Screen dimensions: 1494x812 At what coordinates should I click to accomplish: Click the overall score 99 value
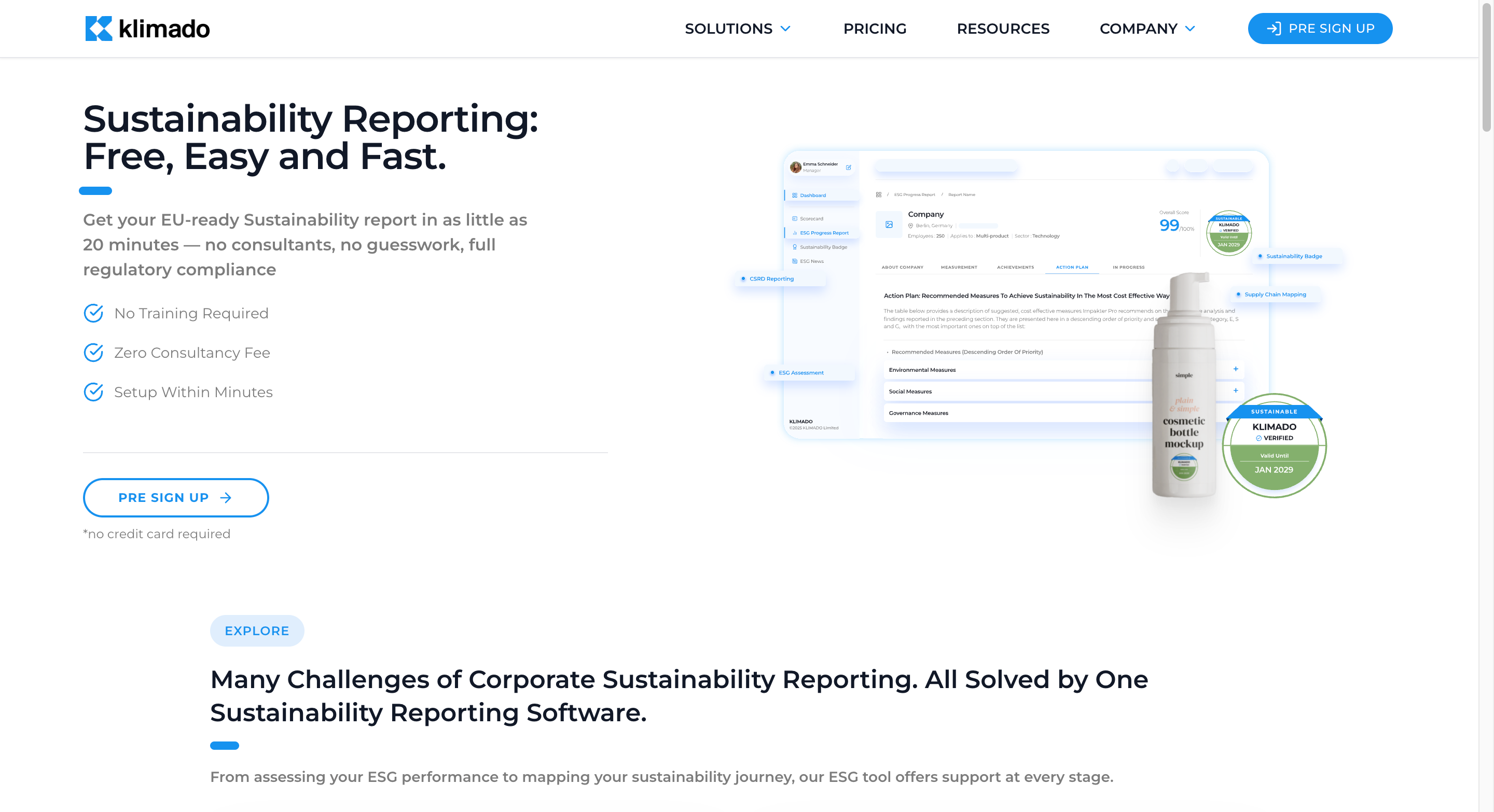1169,225
